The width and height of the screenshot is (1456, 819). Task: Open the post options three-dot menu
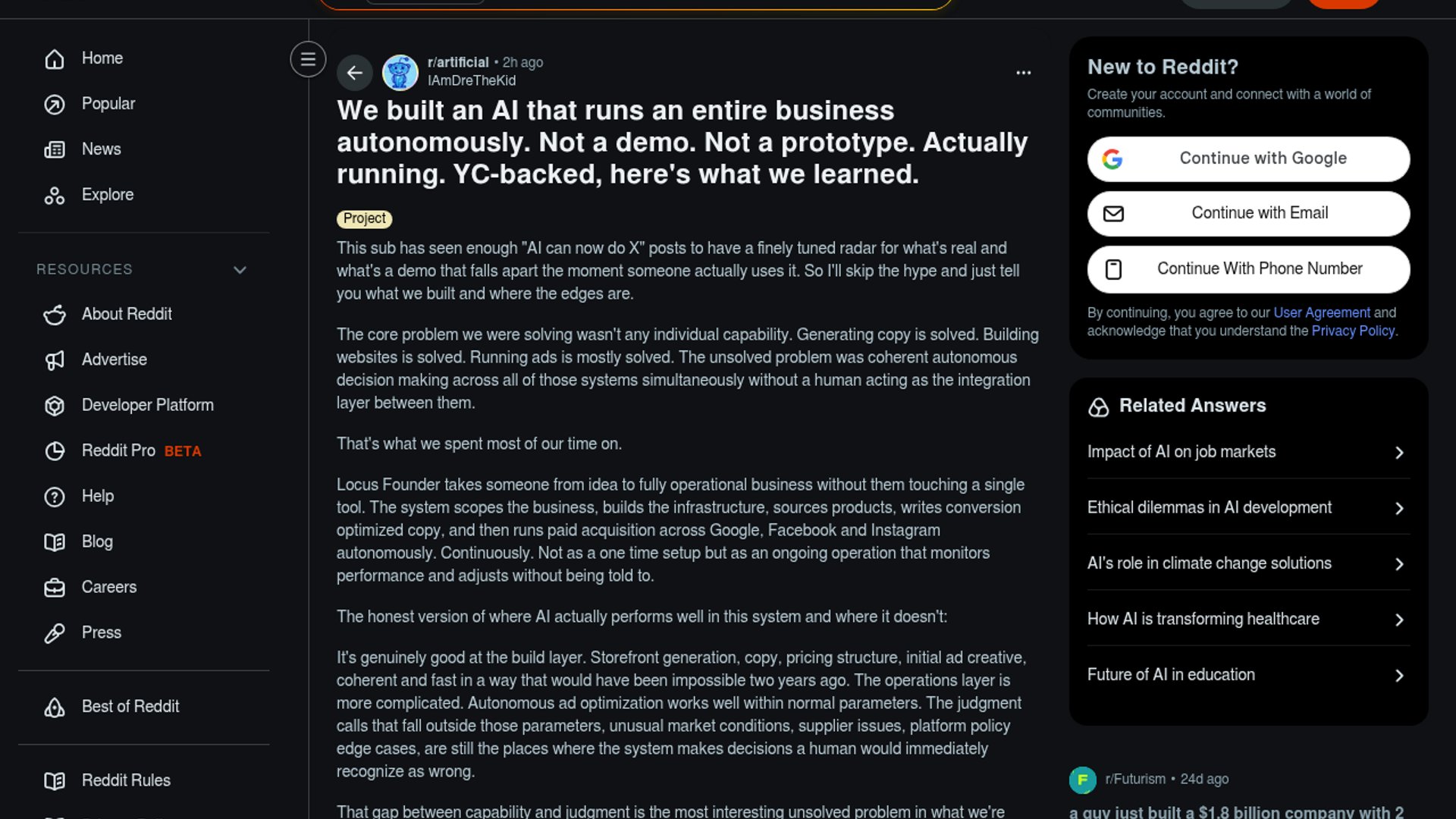[1023, 73]
